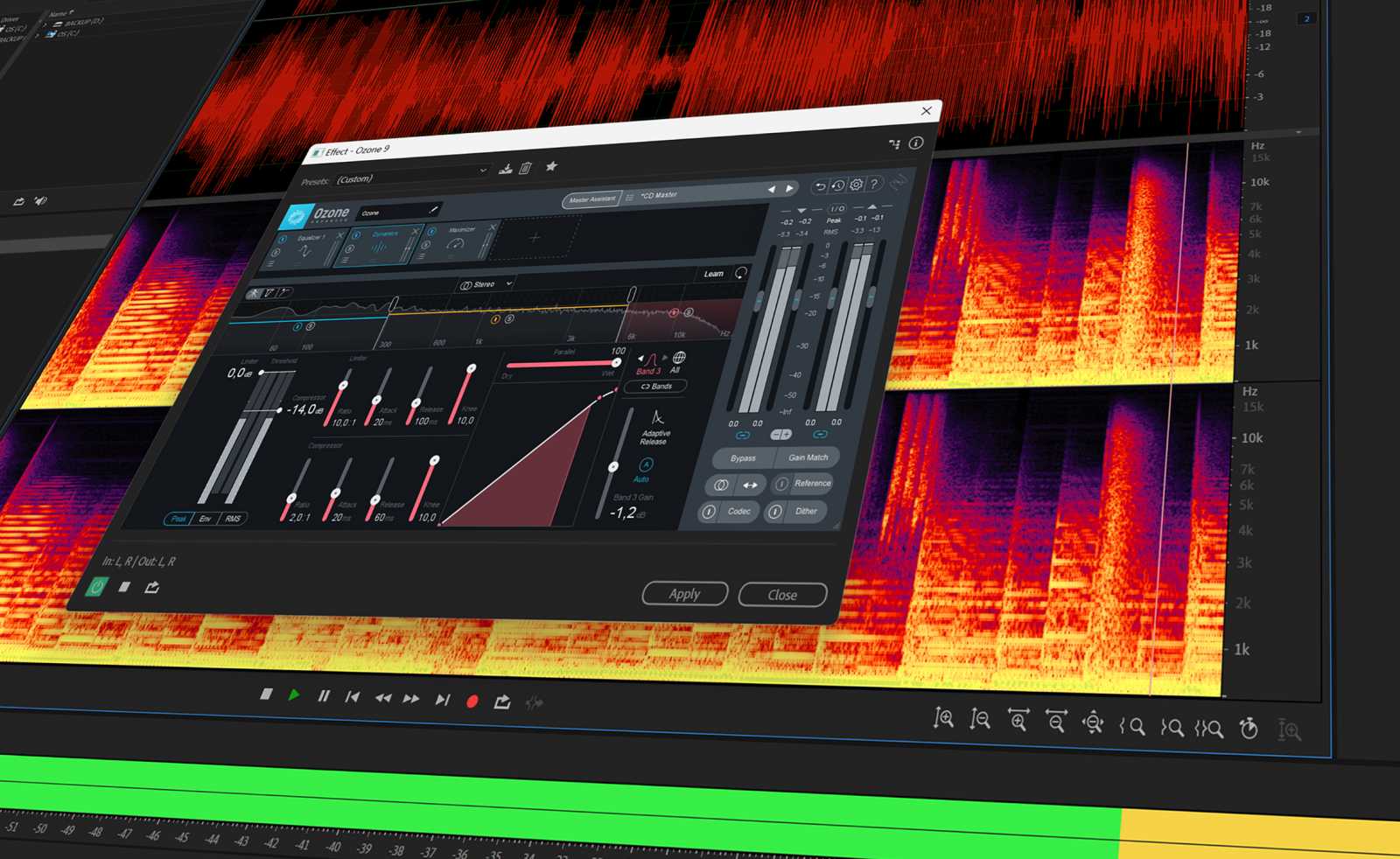Zoom in amplitude icon
The width and height of the screenshot is (1400, 859).
pyautogui.click(x=943, y=718)
